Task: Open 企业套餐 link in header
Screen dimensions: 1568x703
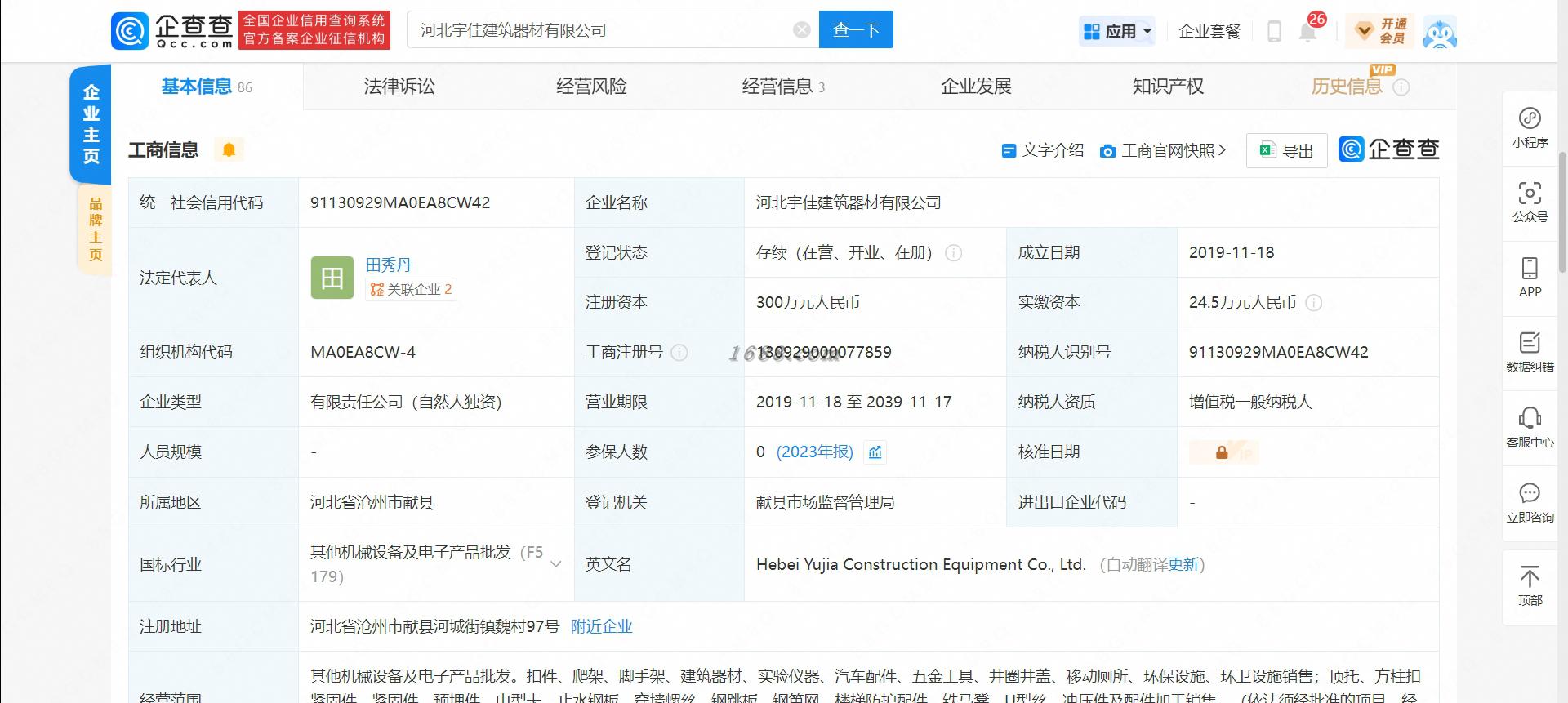Action: (x=1209, y=31)
